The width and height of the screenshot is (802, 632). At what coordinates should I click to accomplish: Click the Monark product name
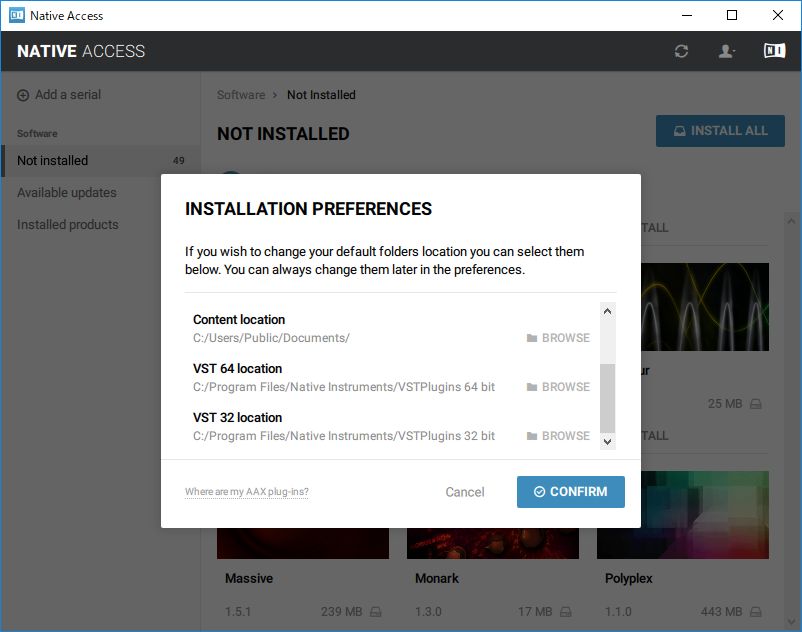click(x=437, y=578)
